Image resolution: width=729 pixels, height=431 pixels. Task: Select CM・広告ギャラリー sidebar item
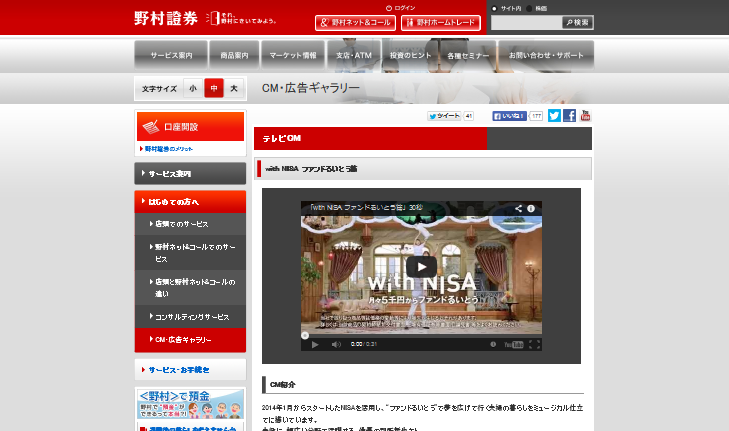click(190, 340)
